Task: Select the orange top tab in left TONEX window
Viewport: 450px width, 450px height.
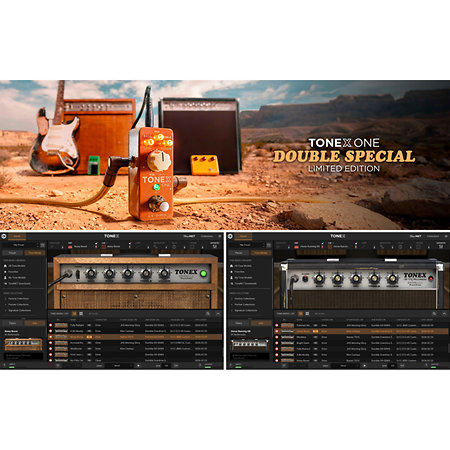Action: [x=17, y=237]
